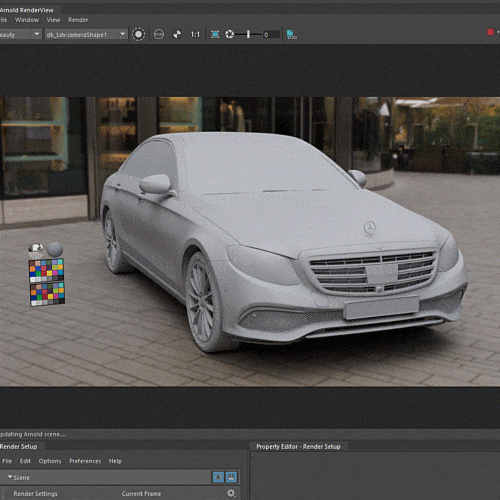
Task: Open the render log icon
Action: tap(292, 34)
